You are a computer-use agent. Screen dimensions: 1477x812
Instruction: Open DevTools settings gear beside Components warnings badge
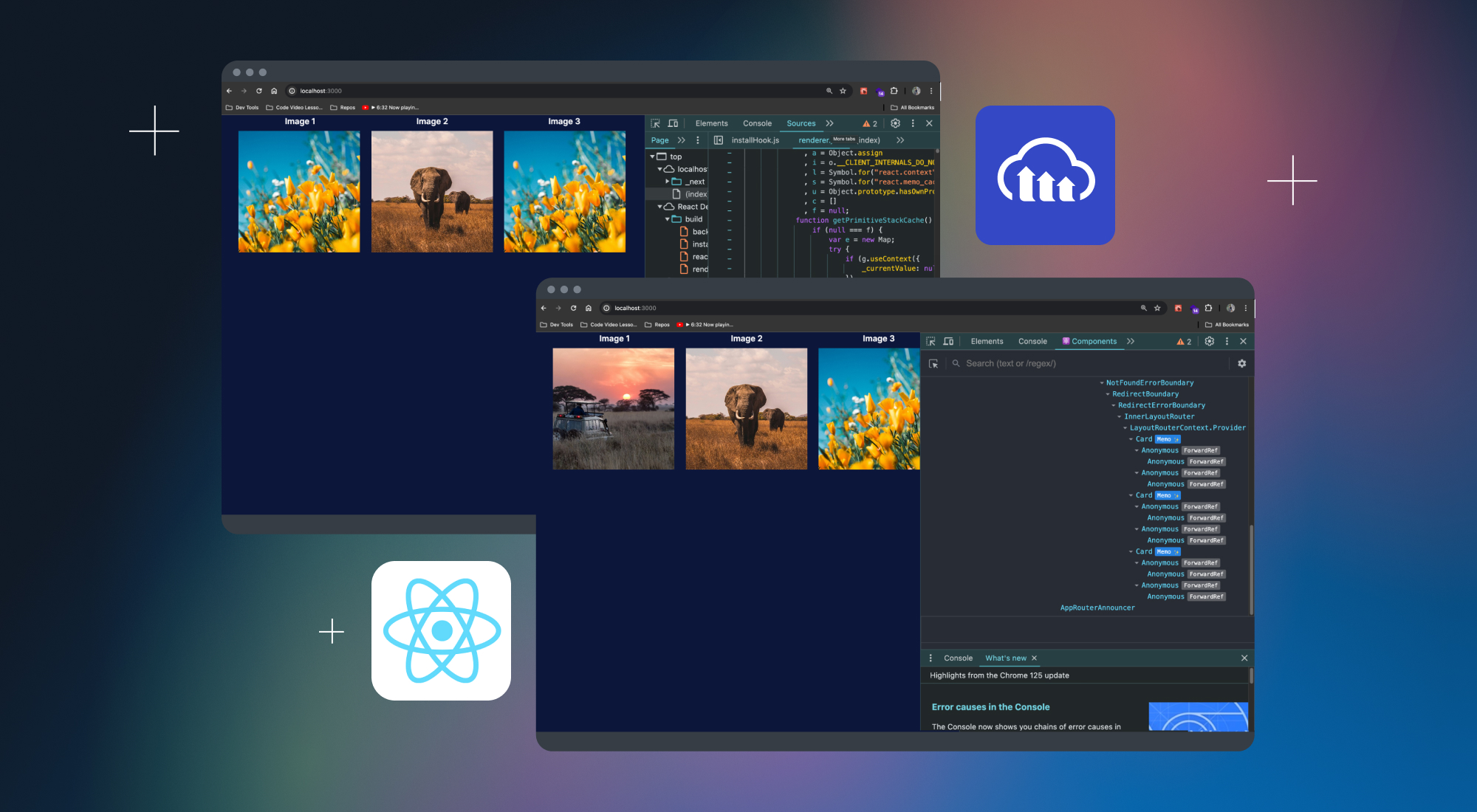pos(1209,341)
